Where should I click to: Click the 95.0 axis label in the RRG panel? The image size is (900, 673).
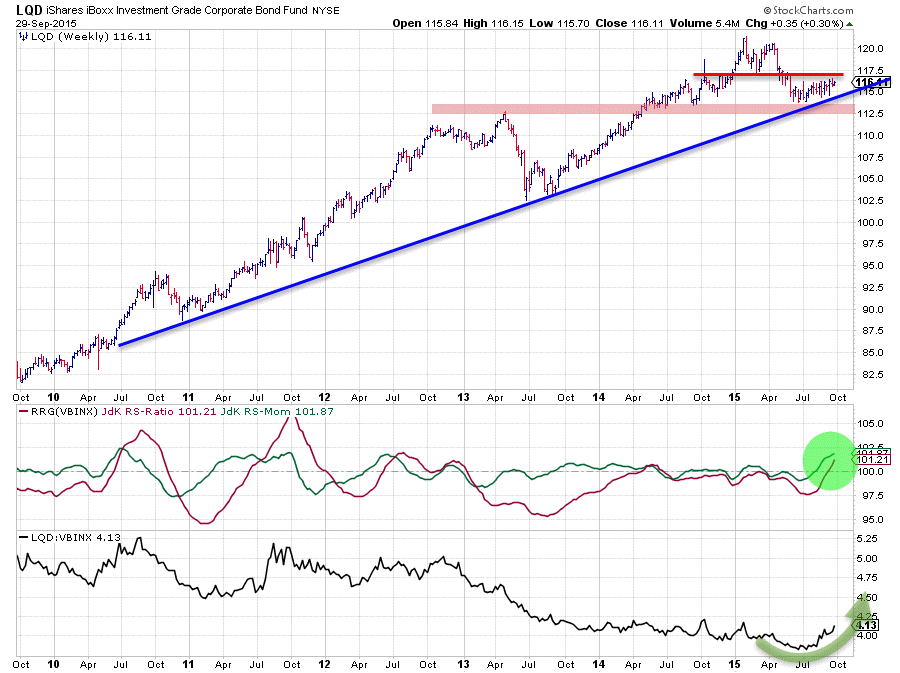870,519
